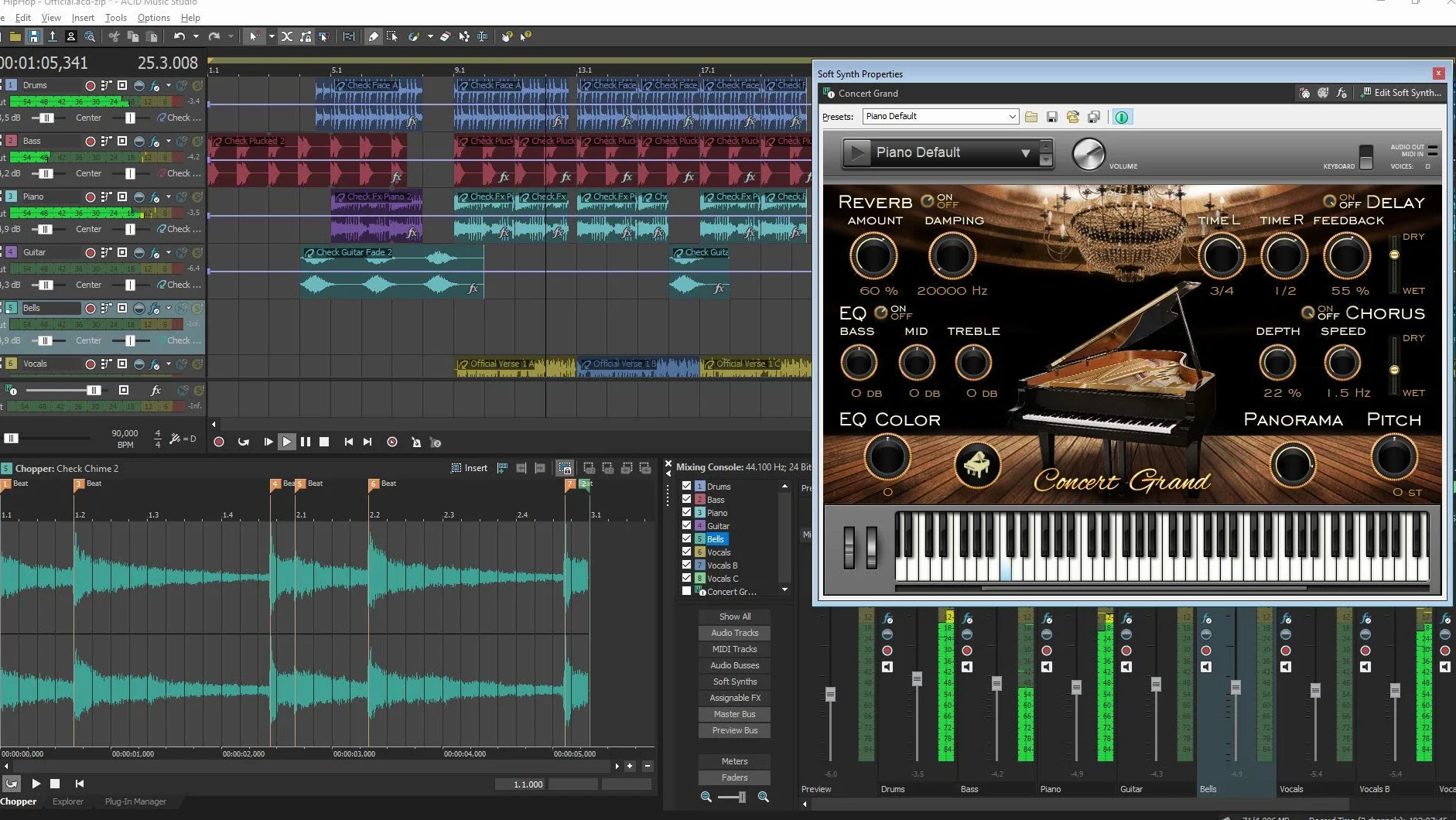Image resolution: width=1456 pixels, height=820 pixels.
Task: Click the green bypass power icon
Action: coord(1122,117)
